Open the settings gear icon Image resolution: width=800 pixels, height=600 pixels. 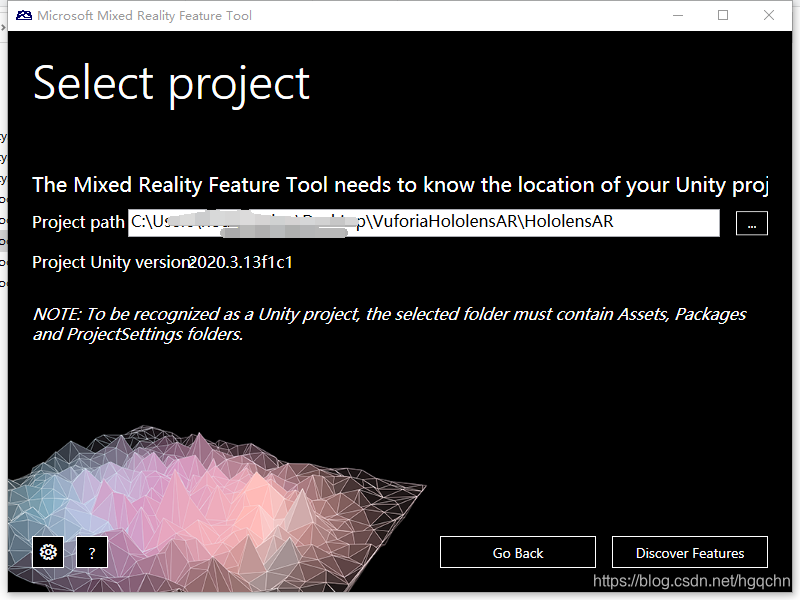coord(48,552)
